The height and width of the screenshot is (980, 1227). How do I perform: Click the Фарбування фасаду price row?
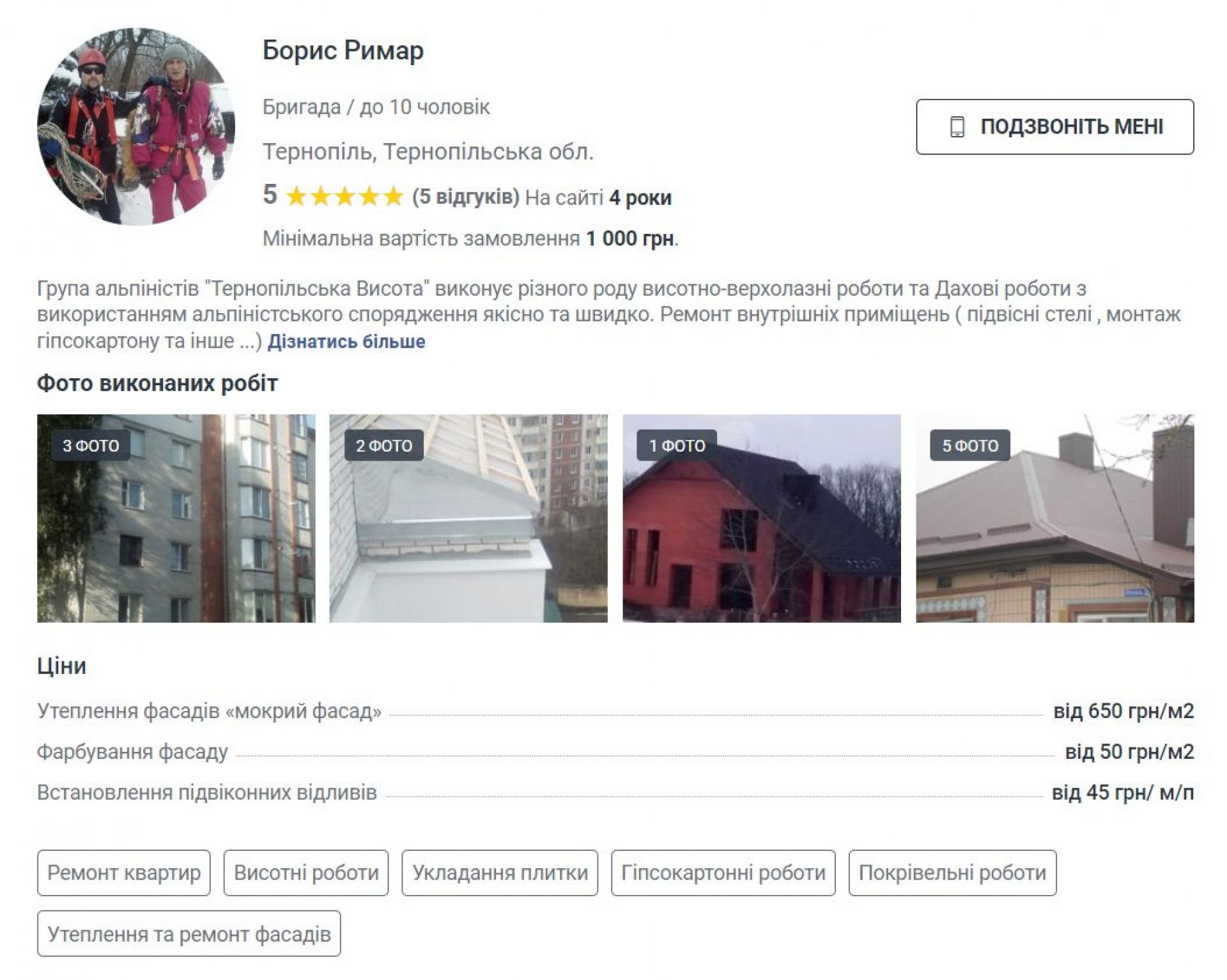pos(615,752)
